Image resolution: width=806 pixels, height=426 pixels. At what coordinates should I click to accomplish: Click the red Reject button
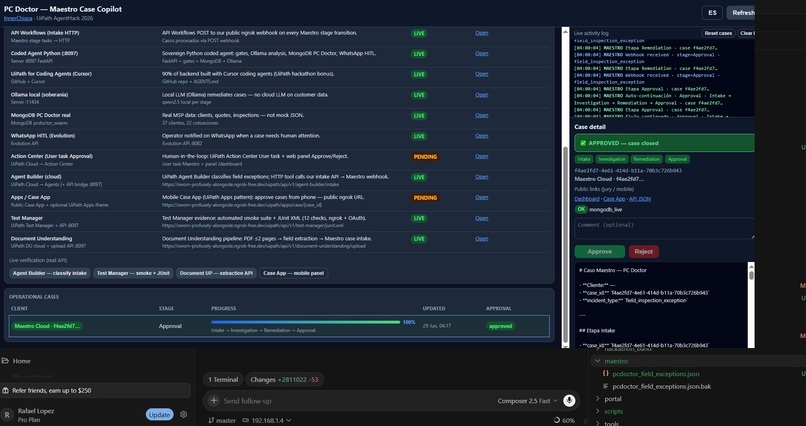point(644,251)
